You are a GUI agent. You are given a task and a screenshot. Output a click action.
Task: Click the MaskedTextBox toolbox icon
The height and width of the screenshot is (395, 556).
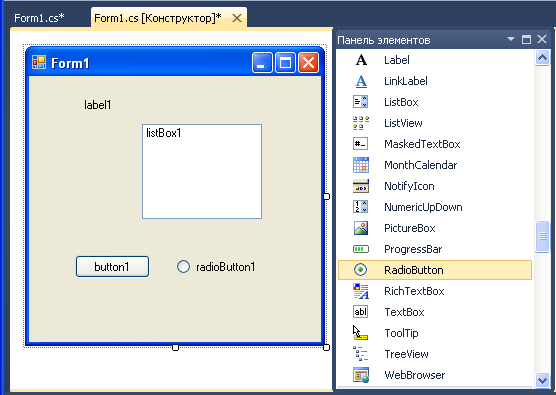click(x=361, y=144)
